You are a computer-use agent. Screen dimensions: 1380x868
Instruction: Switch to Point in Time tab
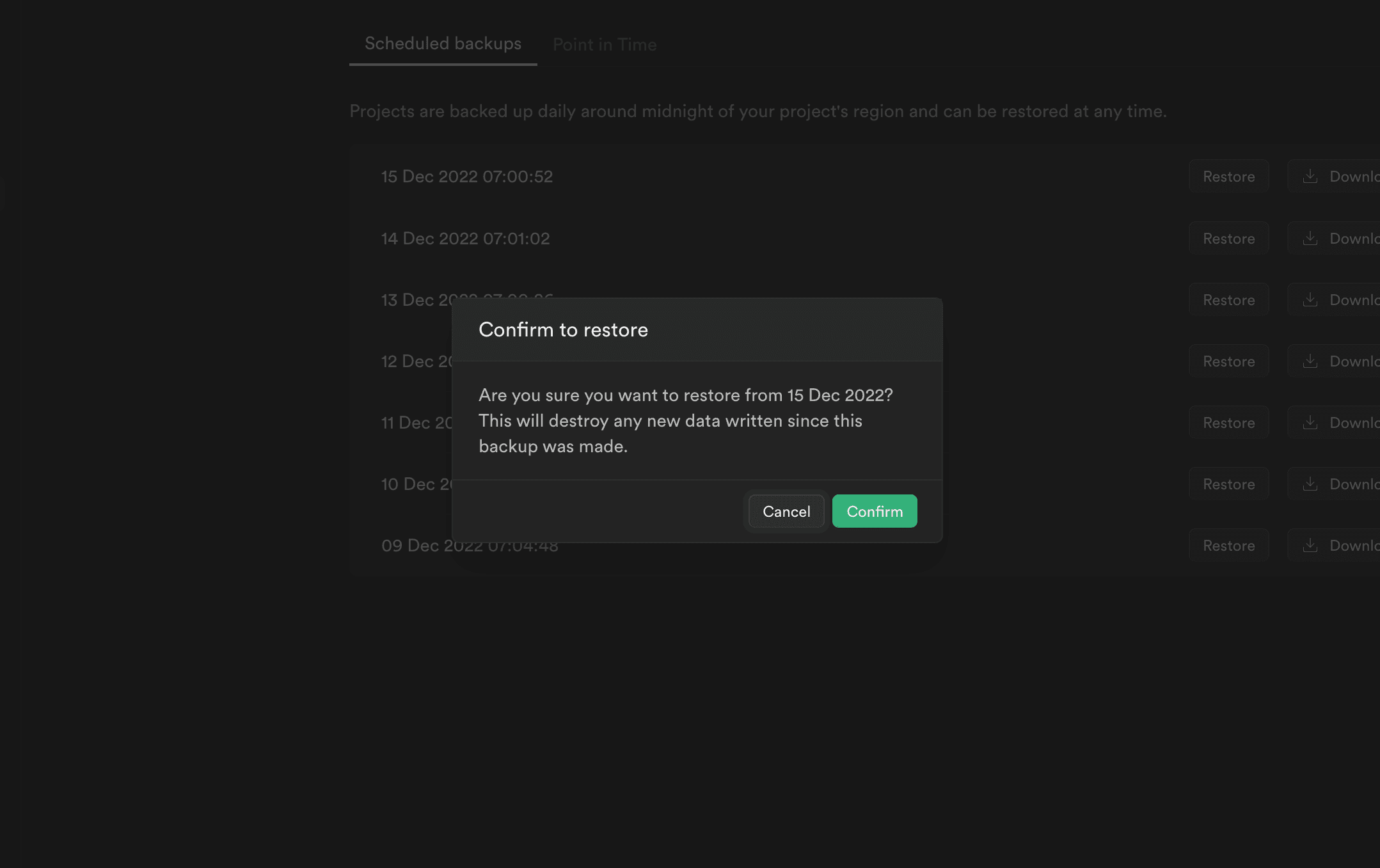point(604,44)
